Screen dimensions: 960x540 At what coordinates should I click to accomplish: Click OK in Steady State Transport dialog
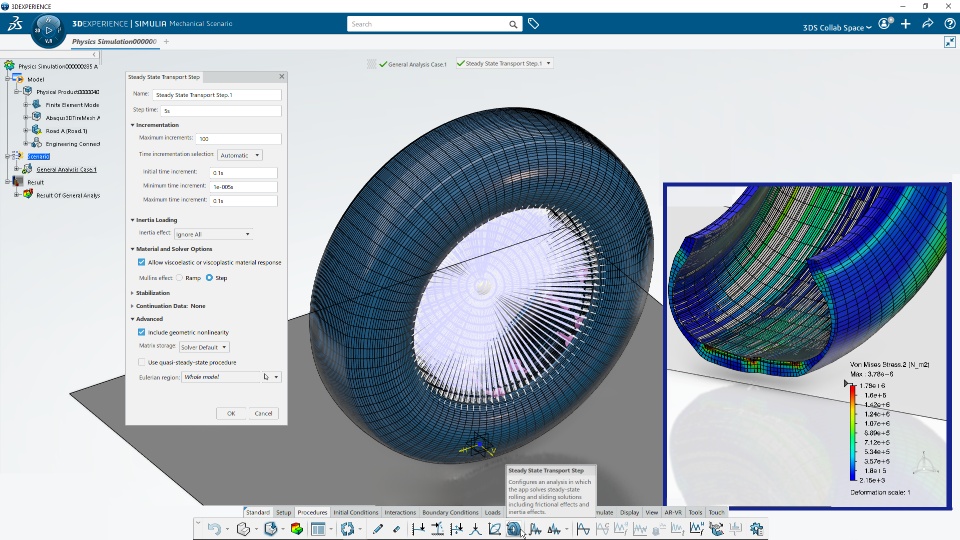(231, 413)
